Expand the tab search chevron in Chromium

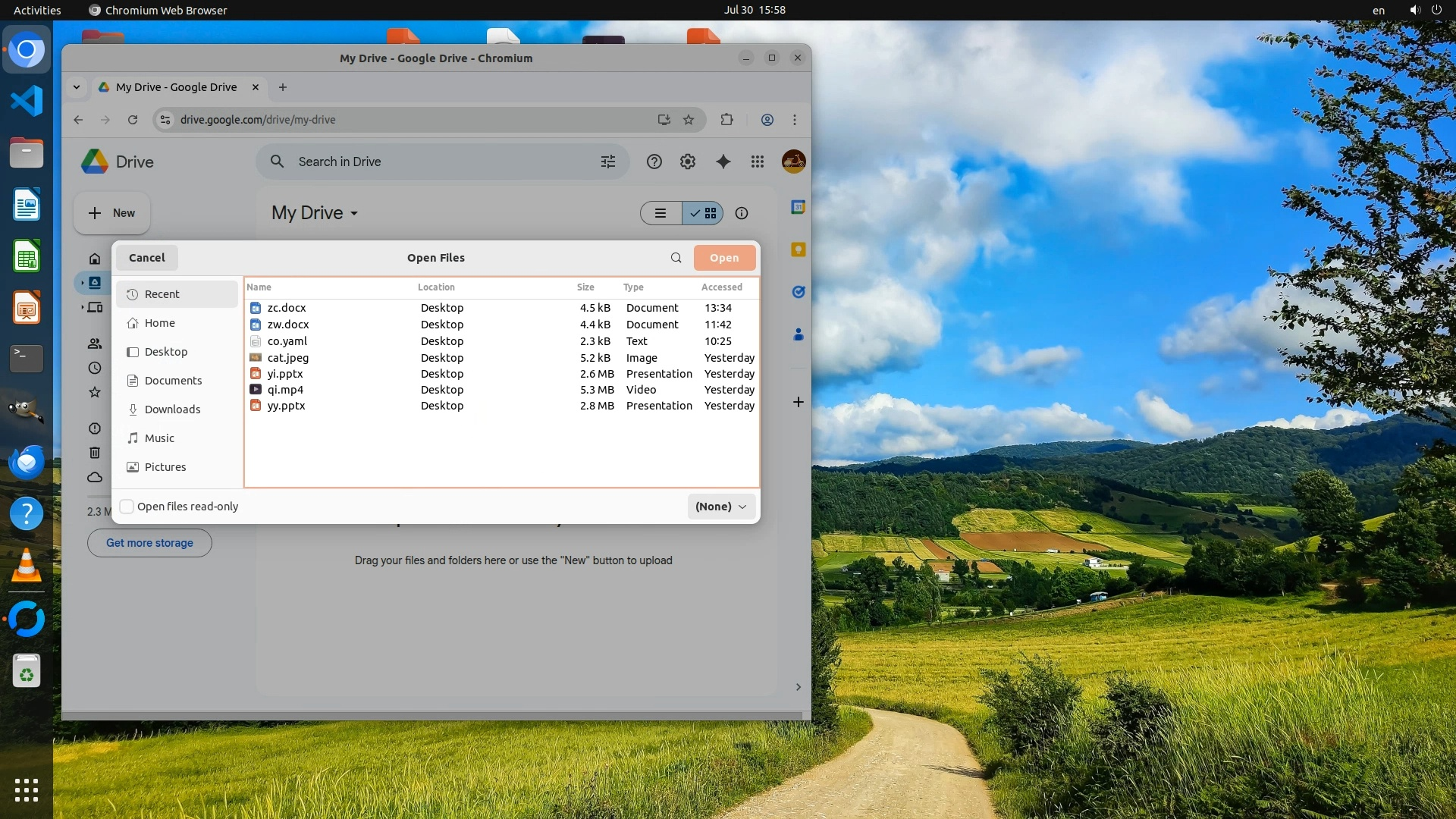(77, 87)
